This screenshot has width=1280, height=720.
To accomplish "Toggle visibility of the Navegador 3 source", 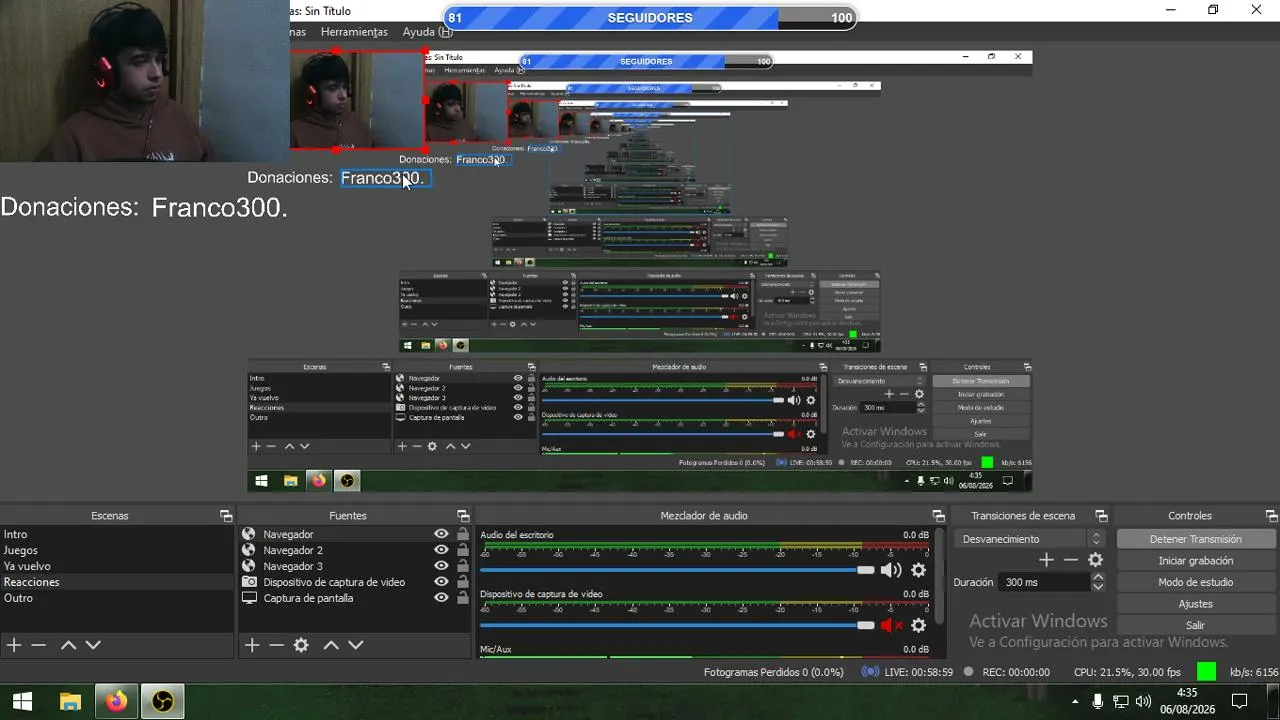I will coord(441,566).
